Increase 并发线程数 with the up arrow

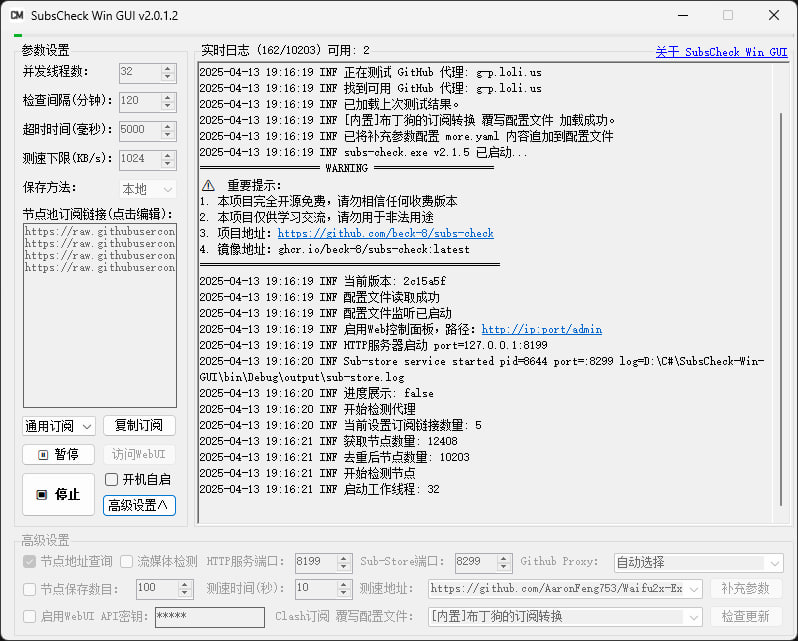167,68
